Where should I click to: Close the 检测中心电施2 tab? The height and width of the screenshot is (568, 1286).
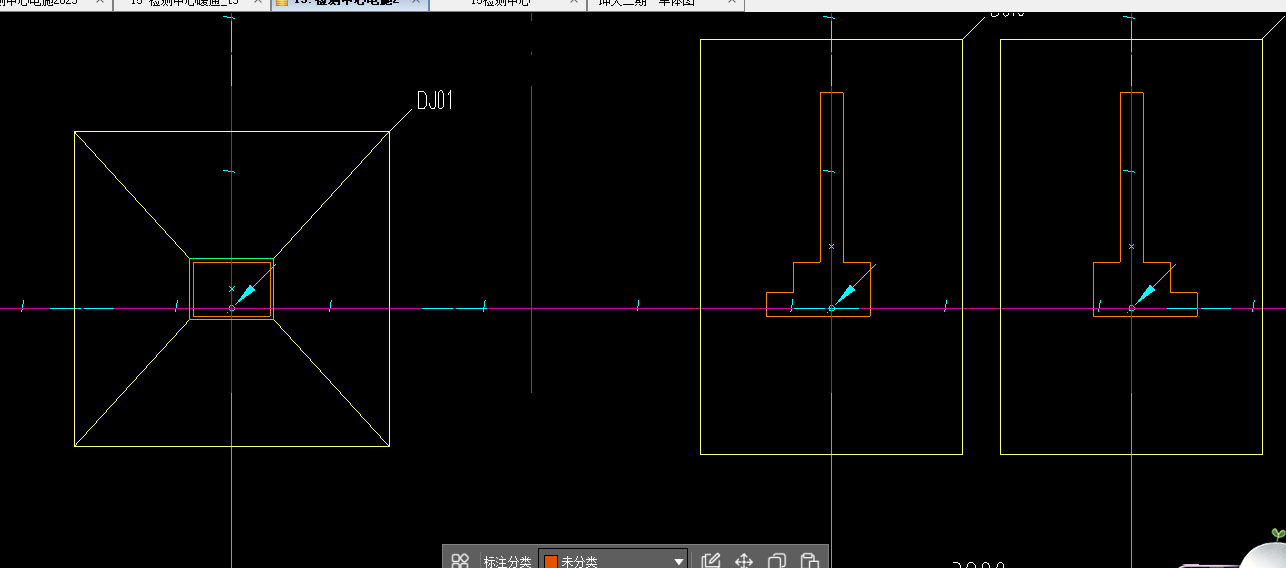point(417,3)
